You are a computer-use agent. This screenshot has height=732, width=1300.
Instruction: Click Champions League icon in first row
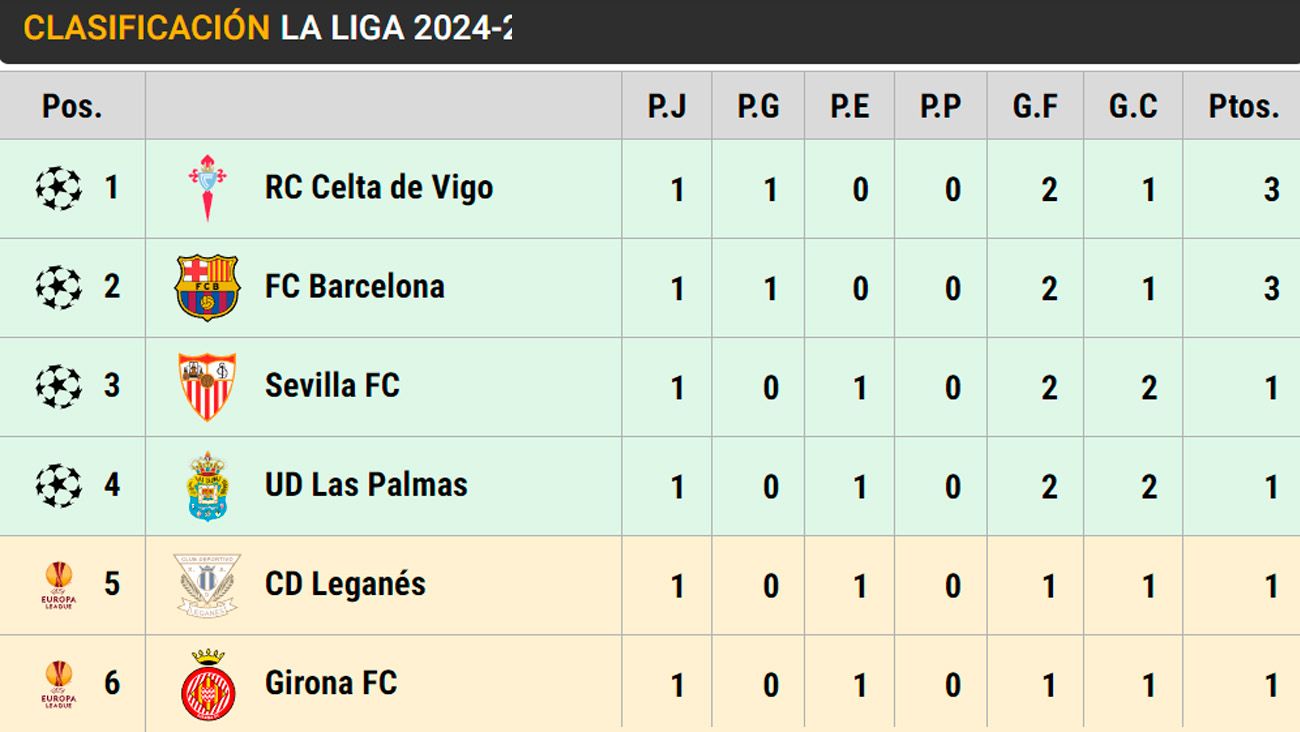click(59, 188)
